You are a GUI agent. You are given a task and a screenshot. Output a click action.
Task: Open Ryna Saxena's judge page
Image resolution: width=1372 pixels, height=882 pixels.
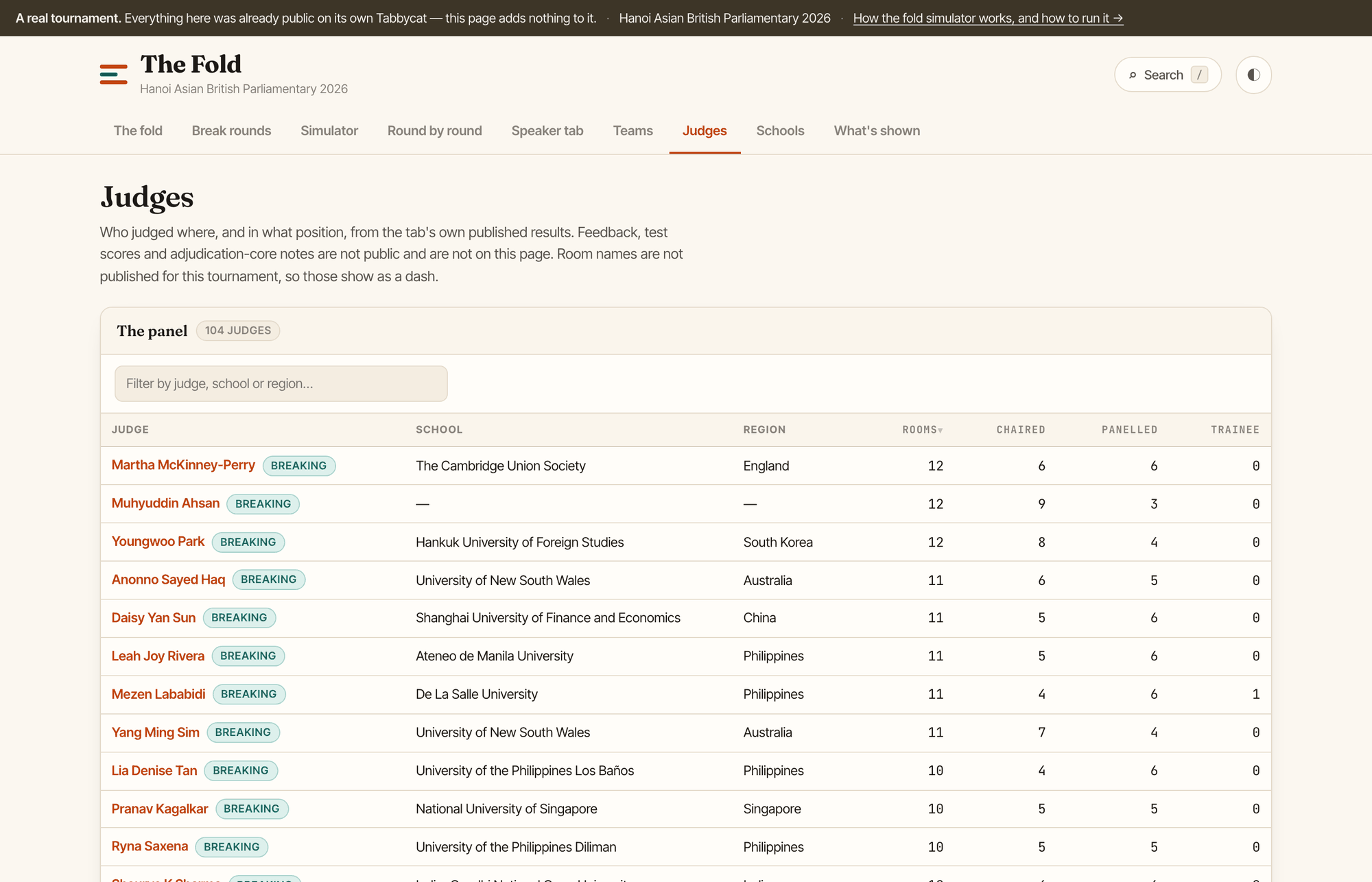pos(150,846)
